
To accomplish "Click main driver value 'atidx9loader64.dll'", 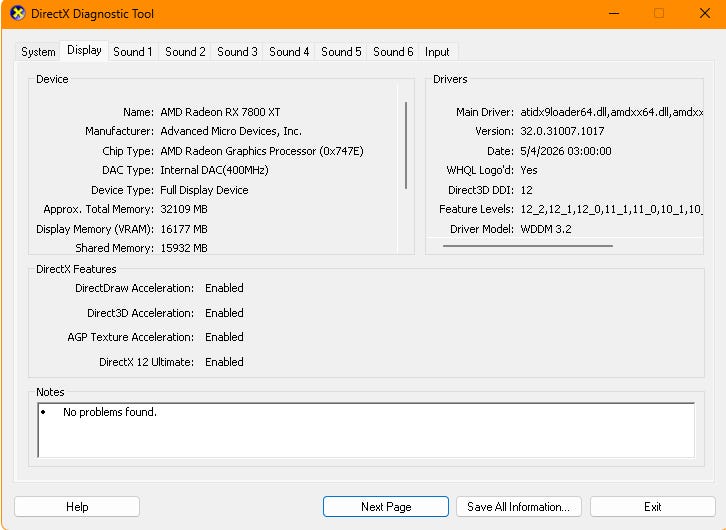I will [x=564, y=112].
